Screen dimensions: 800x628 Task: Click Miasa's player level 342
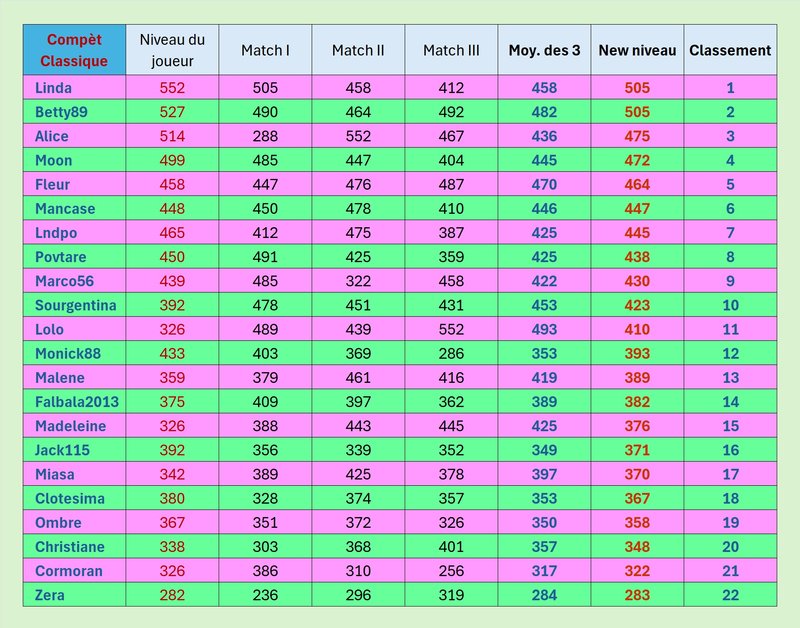pos(172,474)
